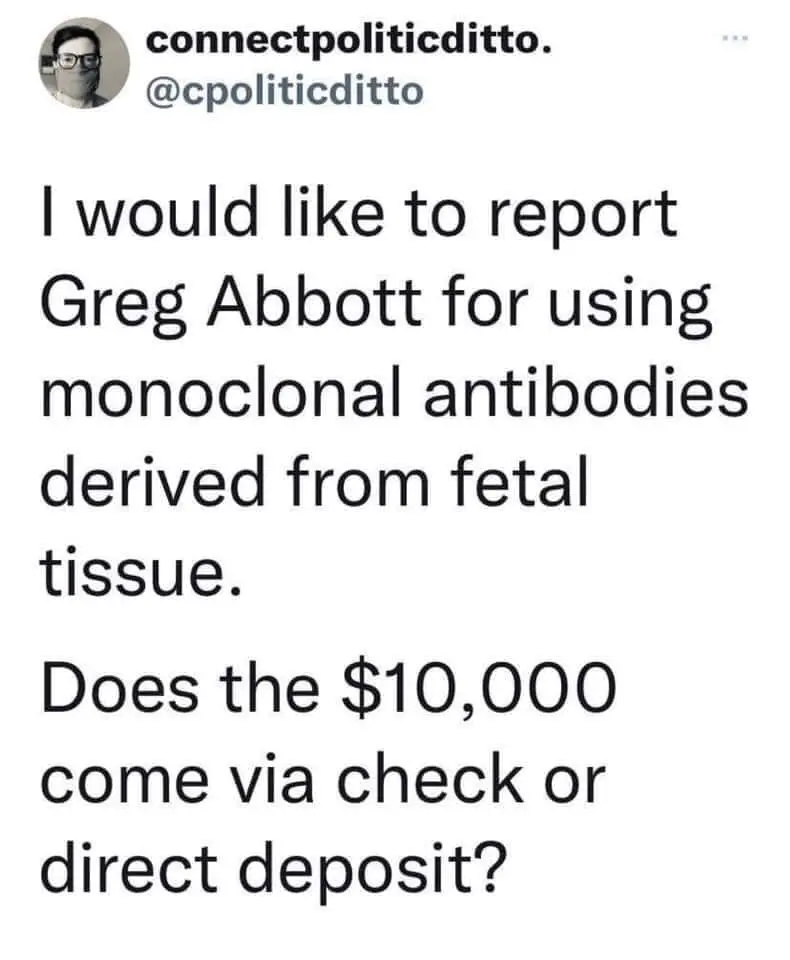The image size is (790, 960).
Task: Click the word "tissue." in the tweet
Action: tap(140, 573)
